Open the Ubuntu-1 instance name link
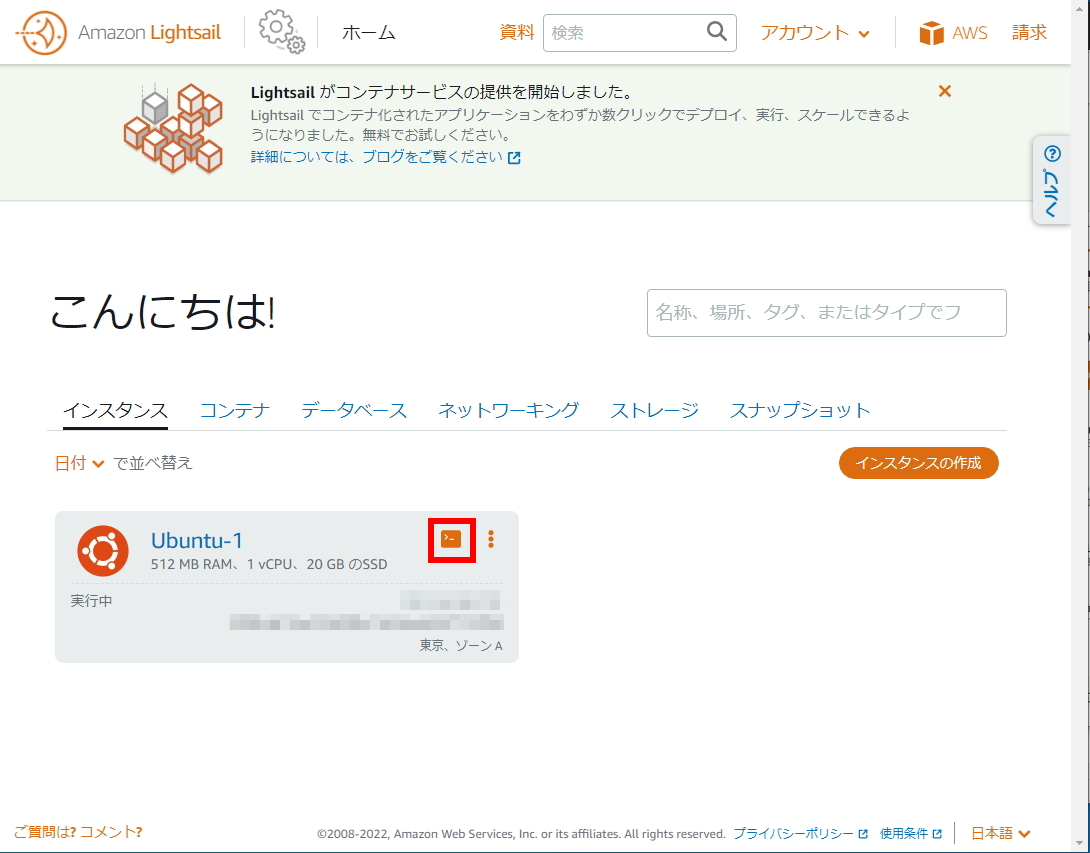The image size is (1090, 853). tap(197, 540)
